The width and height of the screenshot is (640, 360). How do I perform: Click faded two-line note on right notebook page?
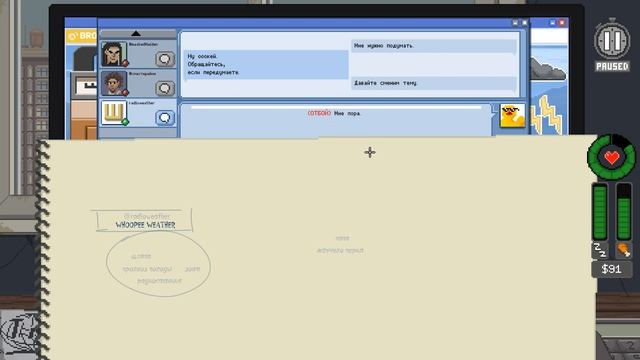340,244
